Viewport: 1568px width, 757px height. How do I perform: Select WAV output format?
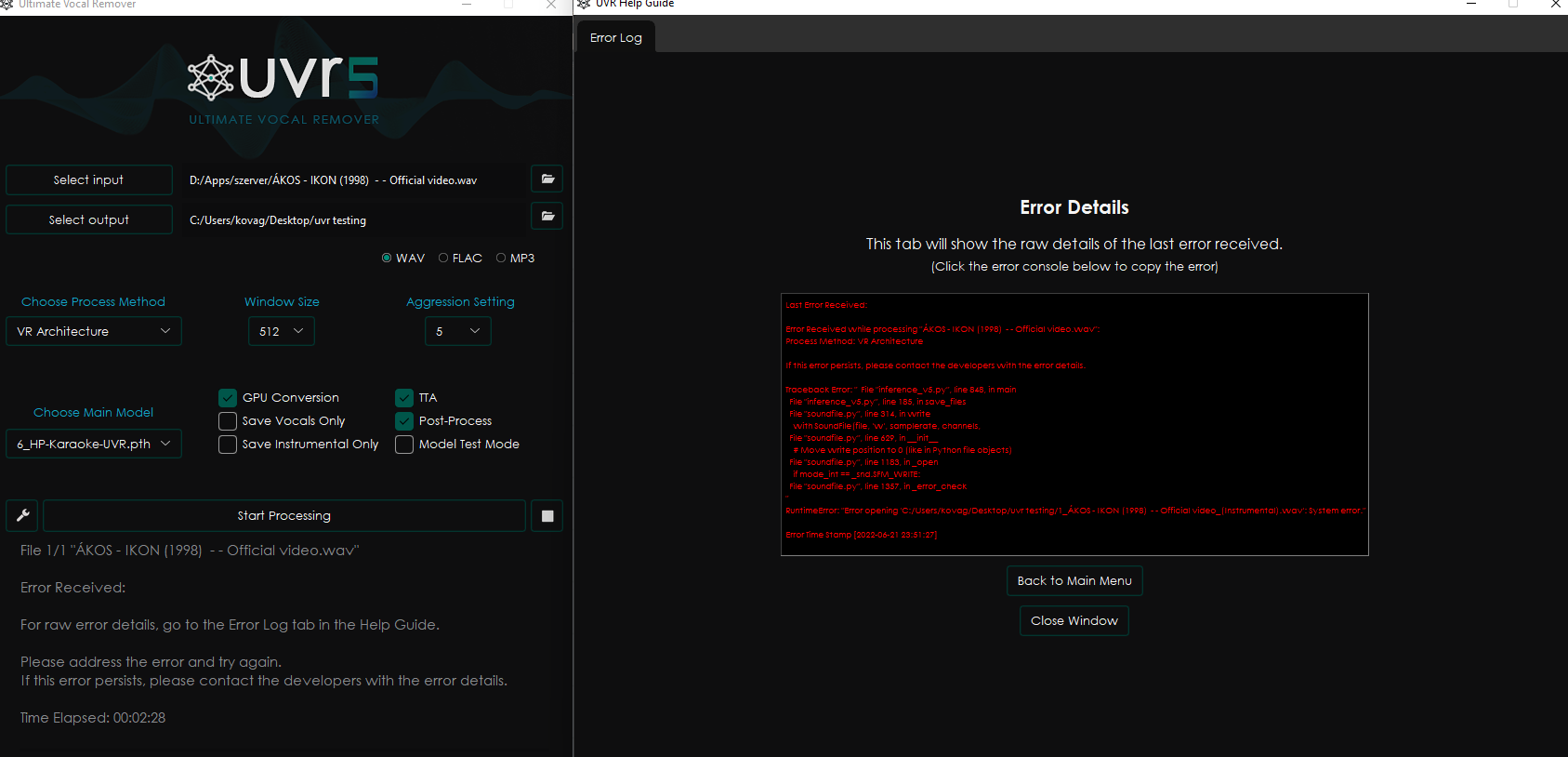(403, 258)
